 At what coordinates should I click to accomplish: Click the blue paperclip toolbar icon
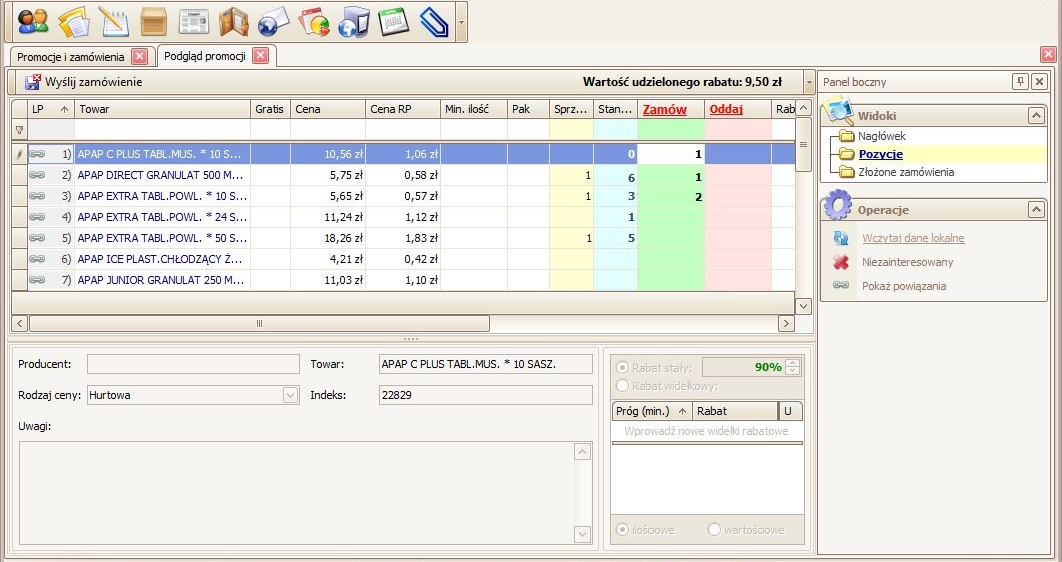click(x=434, y=21)
